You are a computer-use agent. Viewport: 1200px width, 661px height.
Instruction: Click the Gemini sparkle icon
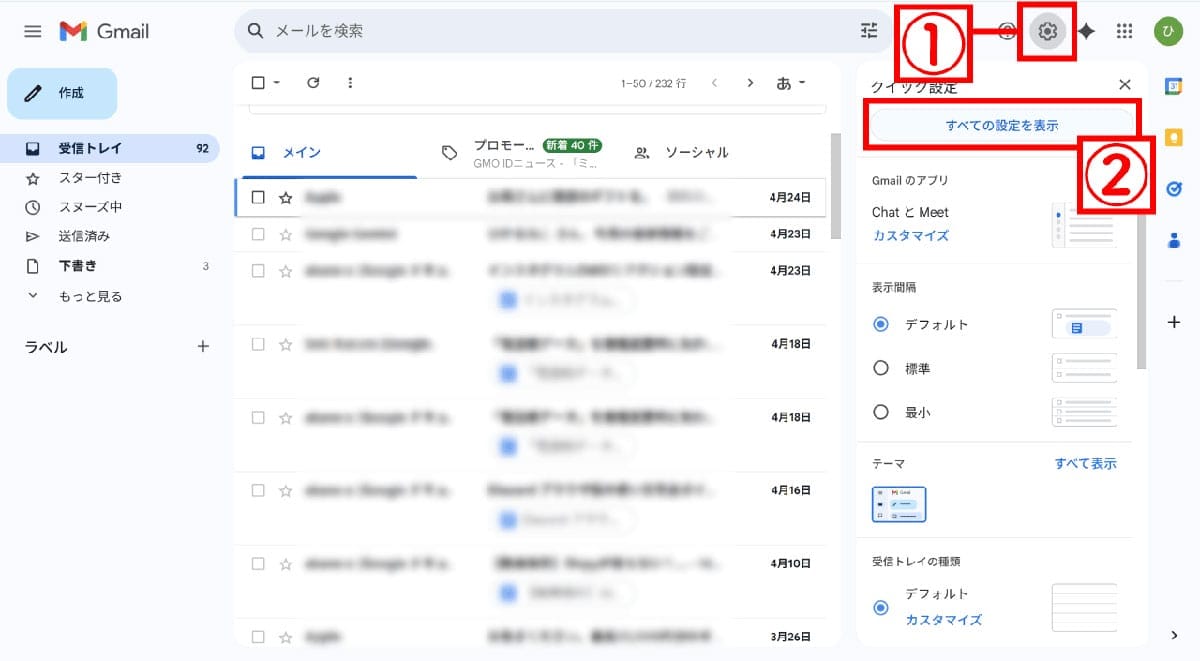(x=1086, y=31)
